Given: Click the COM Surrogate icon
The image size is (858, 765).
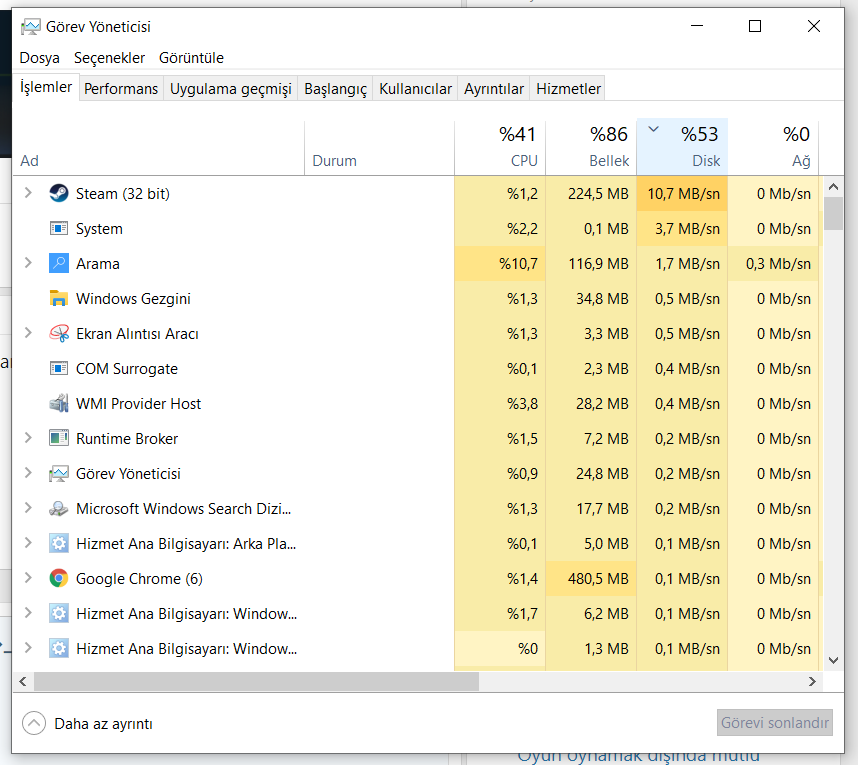Looking at the screenshot, I should pyautogui.click(x=59, y=368).
